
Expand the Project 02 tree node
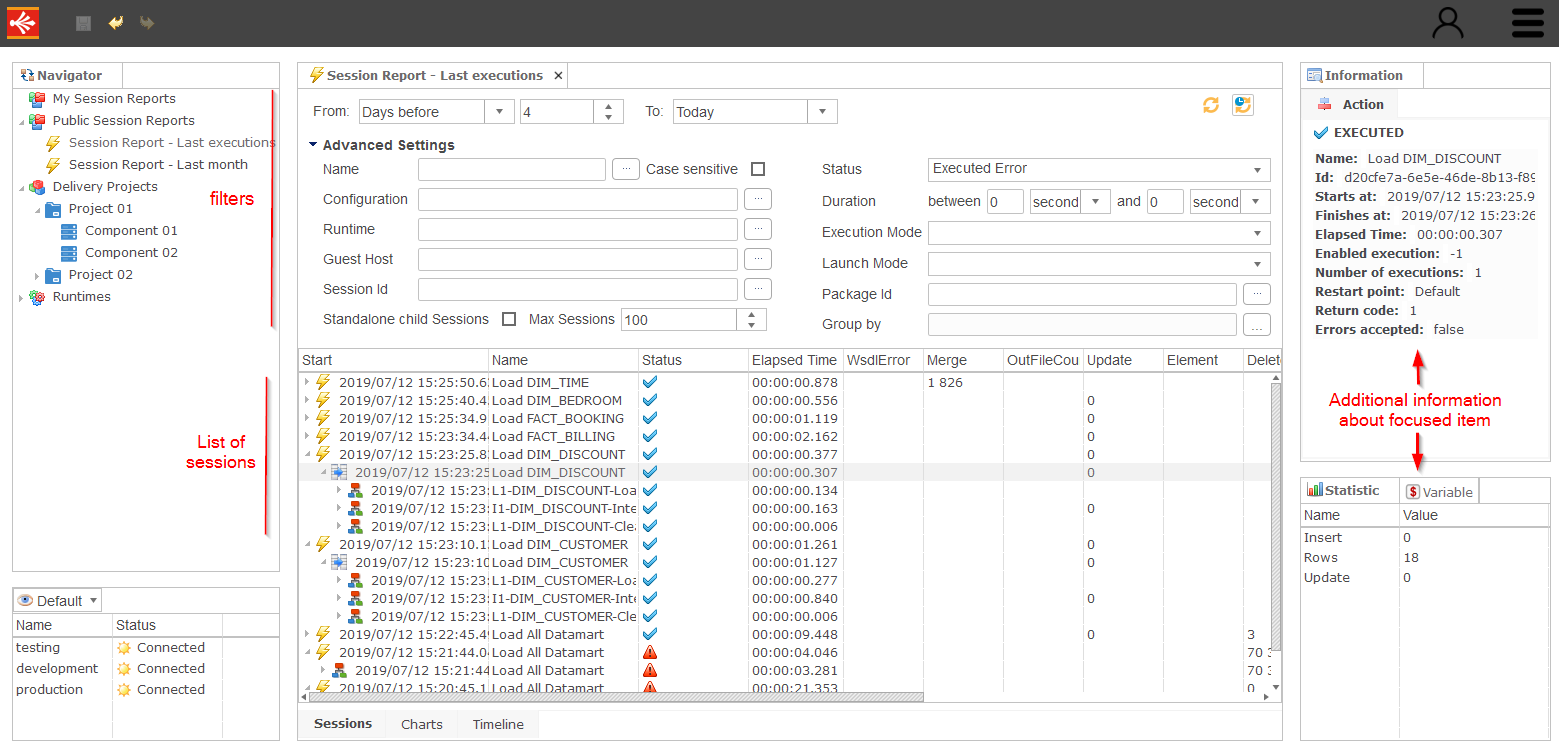click(x=38, y=275)
